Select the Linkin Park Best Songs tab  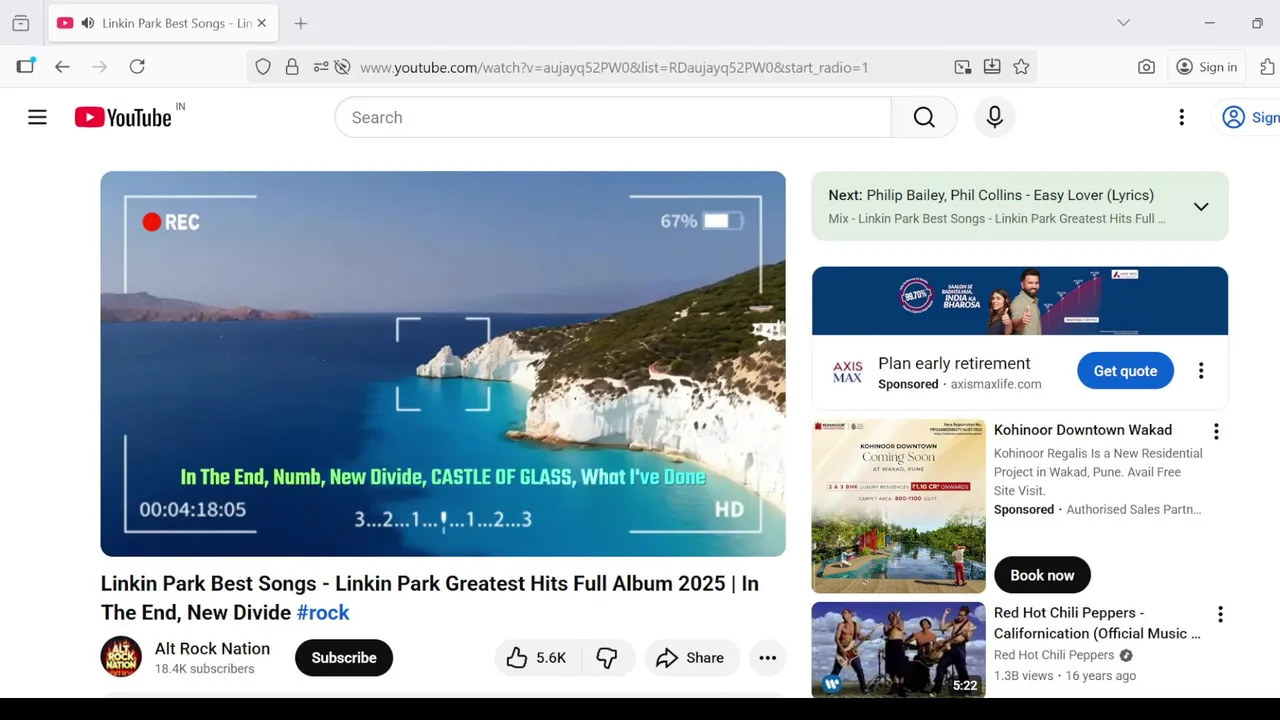[x=163, y=23]
